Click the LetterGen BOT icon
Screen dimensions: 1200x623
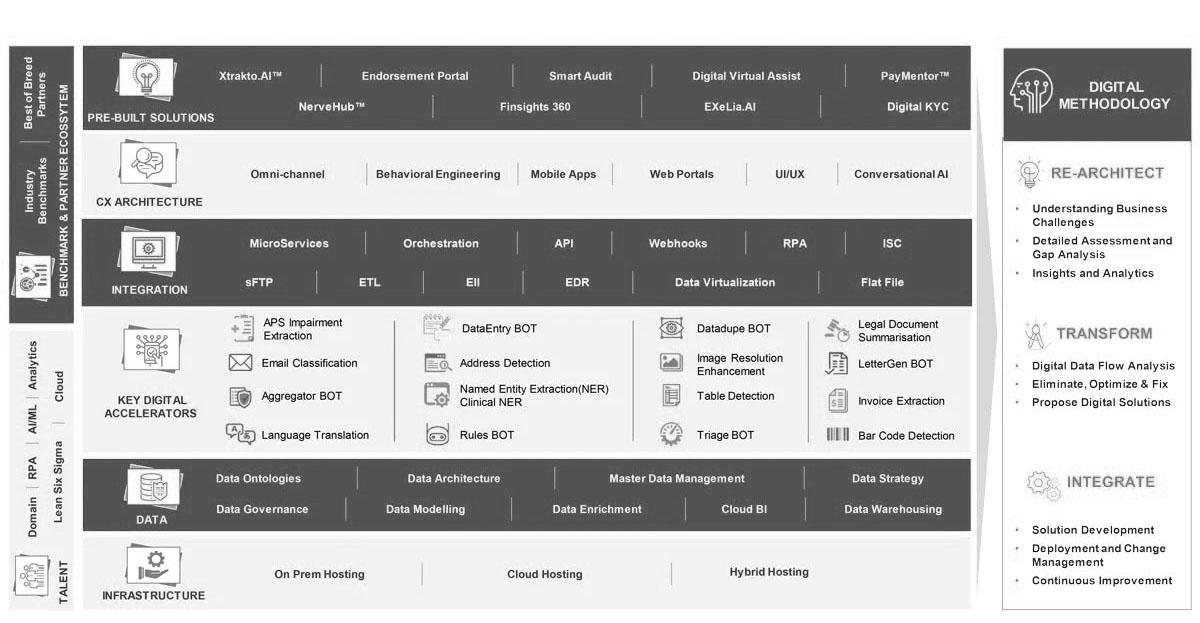point(837,363)
